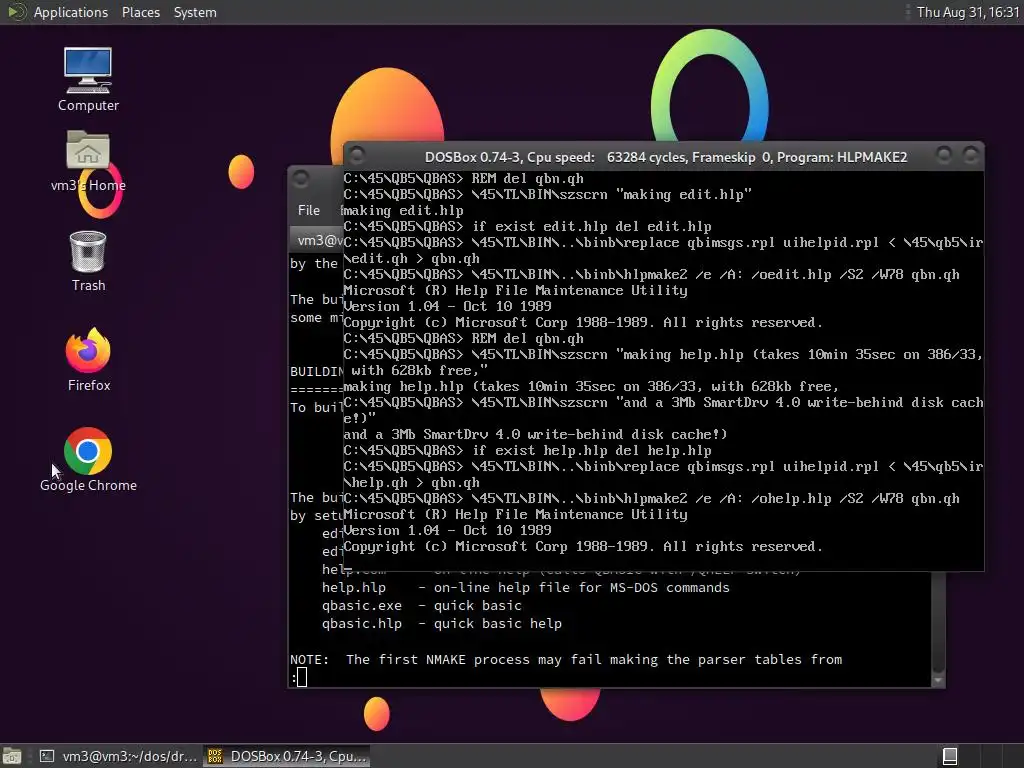Image resolution: width=1024 pixels, height=768 pixels.
Task: Click 'Version 1.04 - Oct 10 1989' first occurrence
Action: coord(447,306)
